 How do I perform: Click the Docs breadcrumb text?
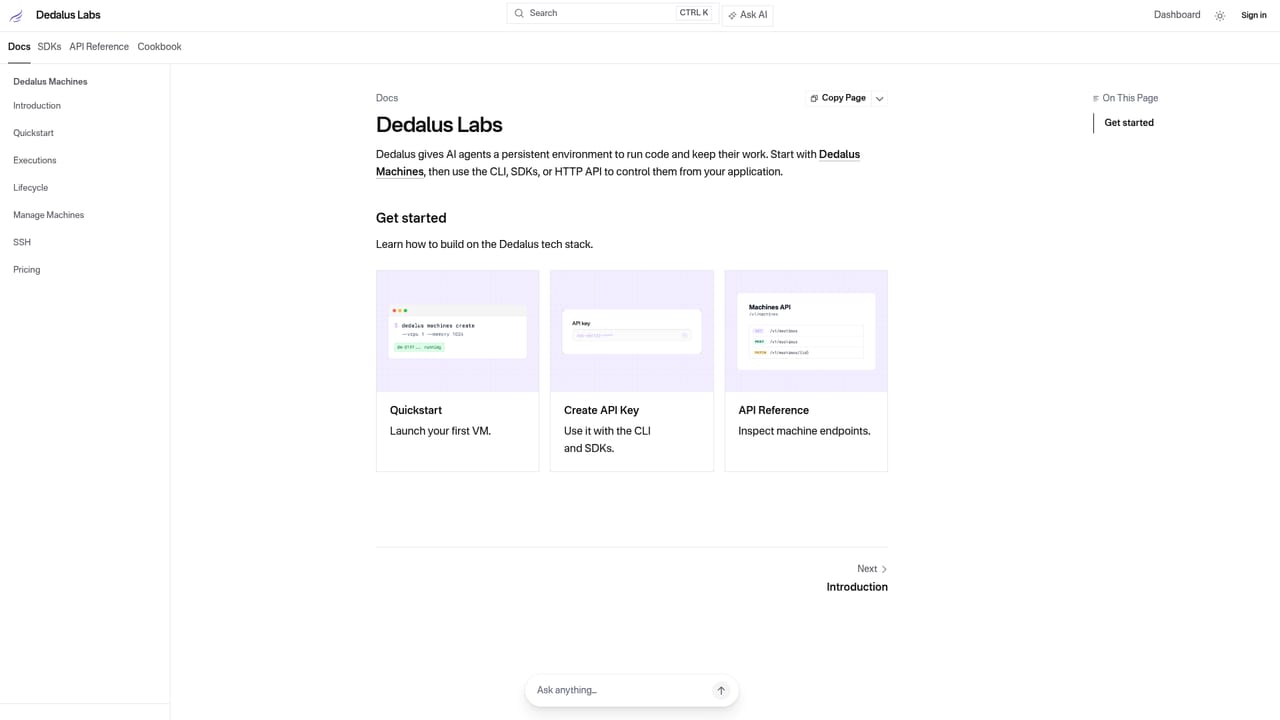coord(387,98)
